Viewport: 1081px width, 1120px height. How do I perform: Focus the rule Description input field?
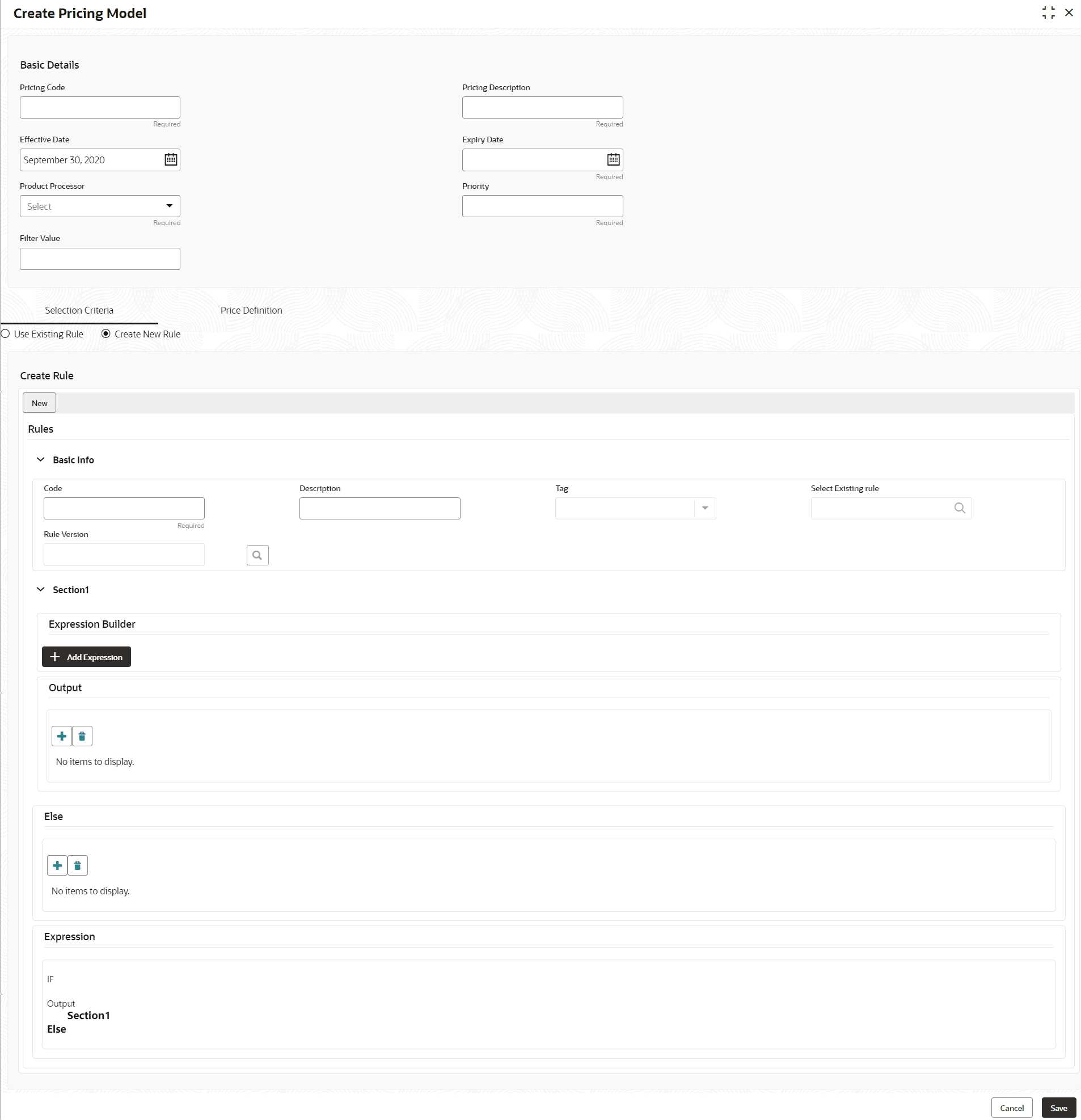click(x=379, y=508)
